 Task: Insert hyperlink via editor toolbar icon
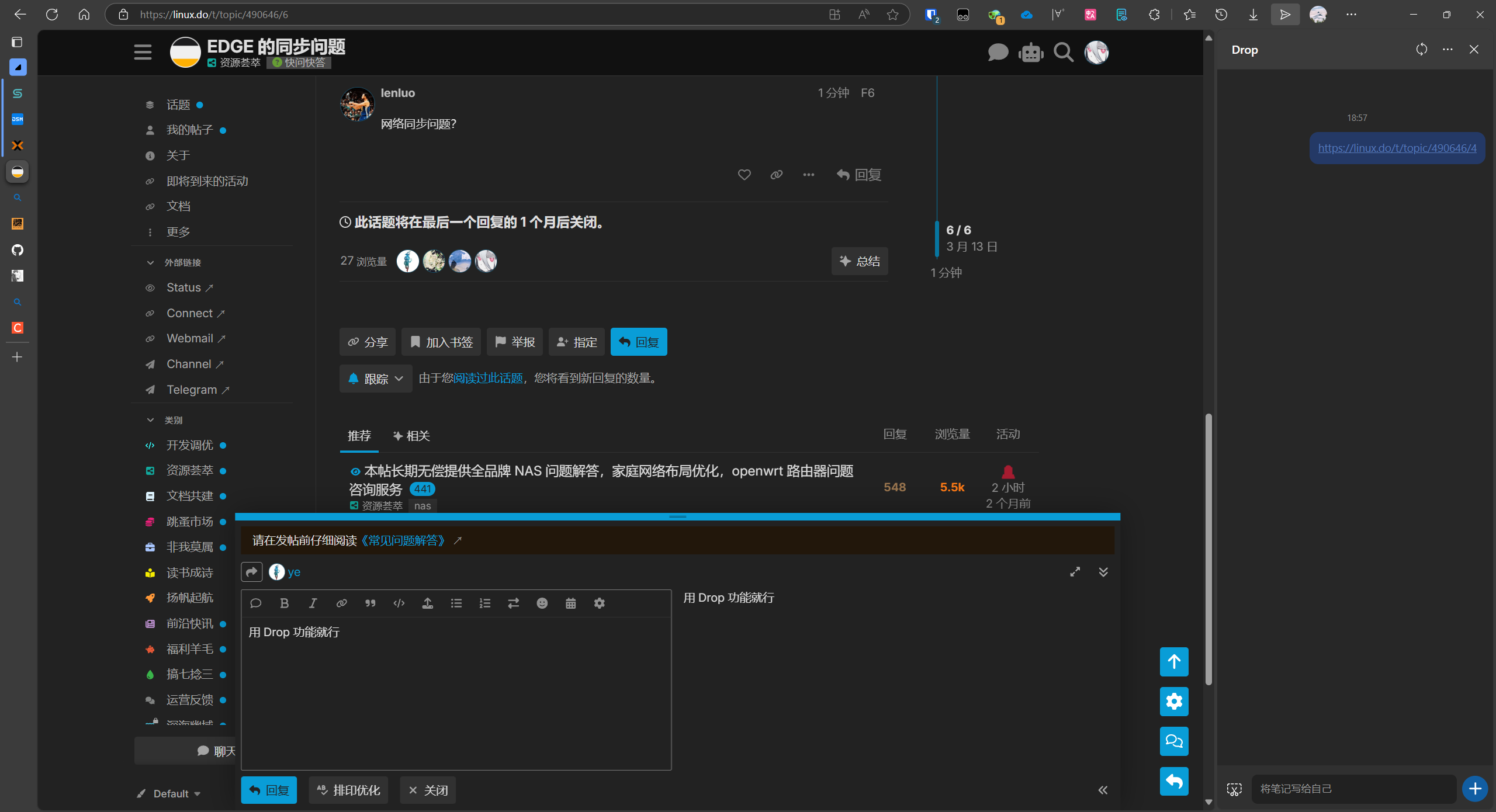[x=342, y=603]
